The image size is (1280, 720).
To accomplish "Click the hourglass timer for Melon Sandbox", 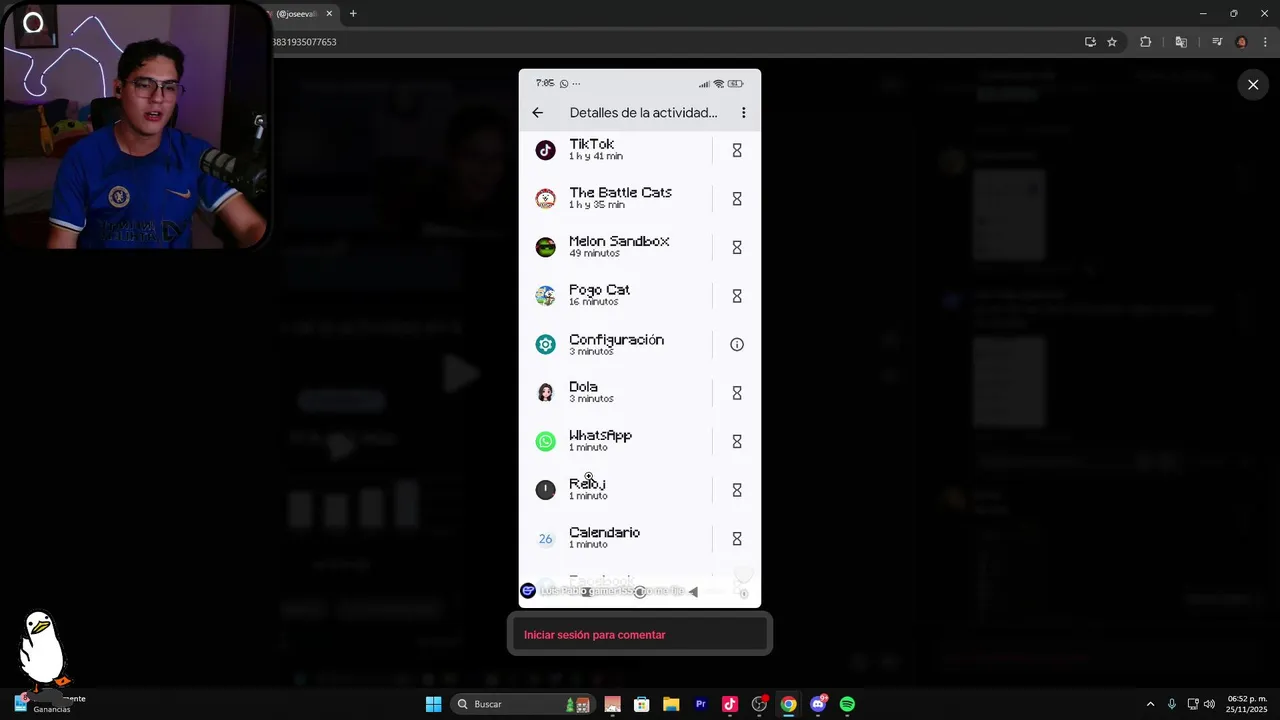I will click(737, 247).
